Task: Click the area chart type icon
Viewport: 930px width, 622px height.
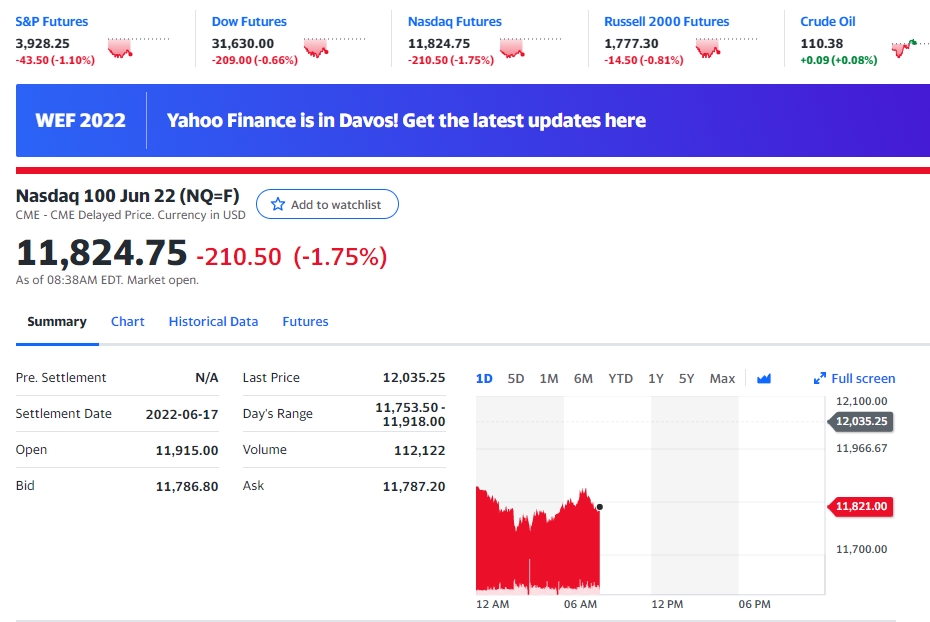Action: click(x=764, y=378)
